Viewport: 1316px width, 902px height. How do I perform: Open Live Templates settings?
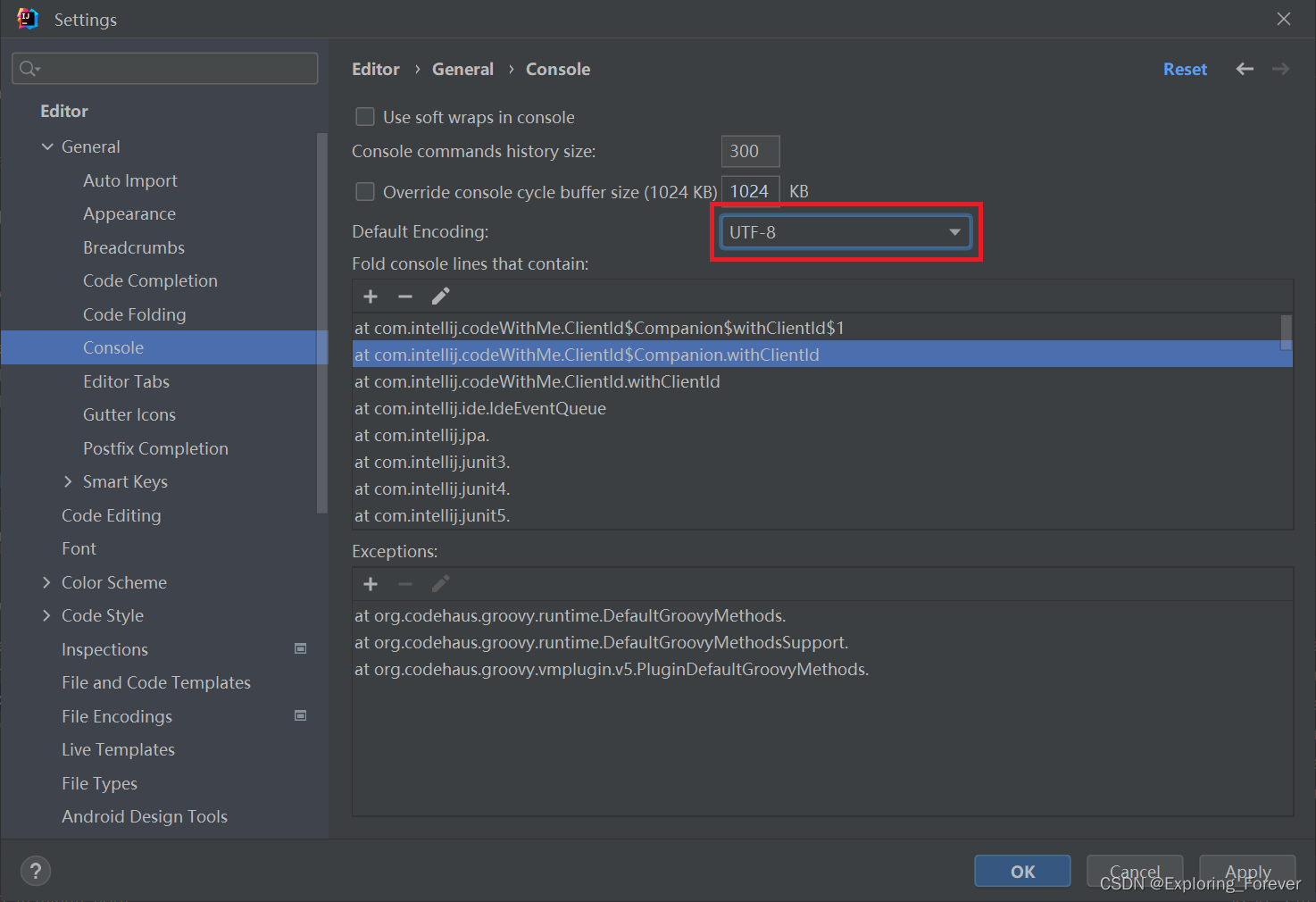118,749
